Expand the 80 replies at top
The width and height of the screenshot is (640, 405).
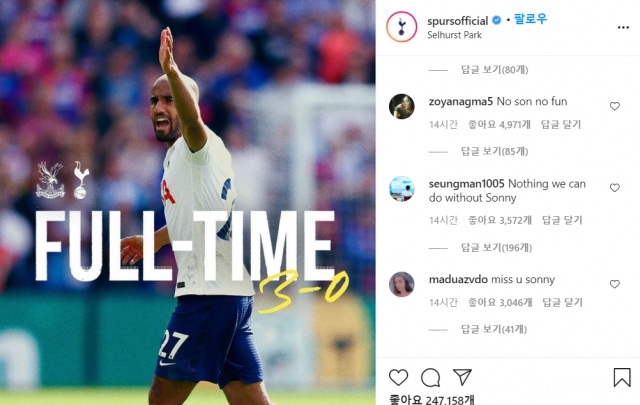click(x=494, y=70)
